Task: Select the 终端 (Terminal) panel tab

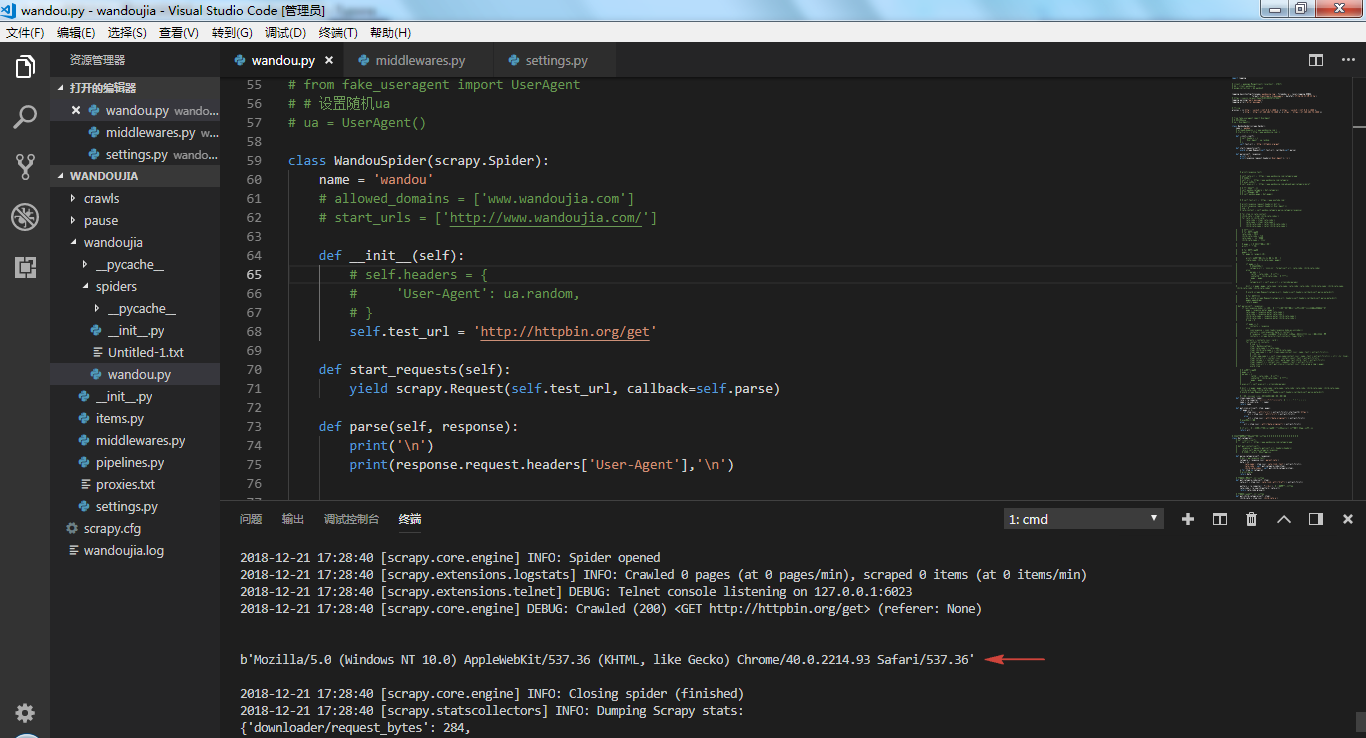Action: 410,519
